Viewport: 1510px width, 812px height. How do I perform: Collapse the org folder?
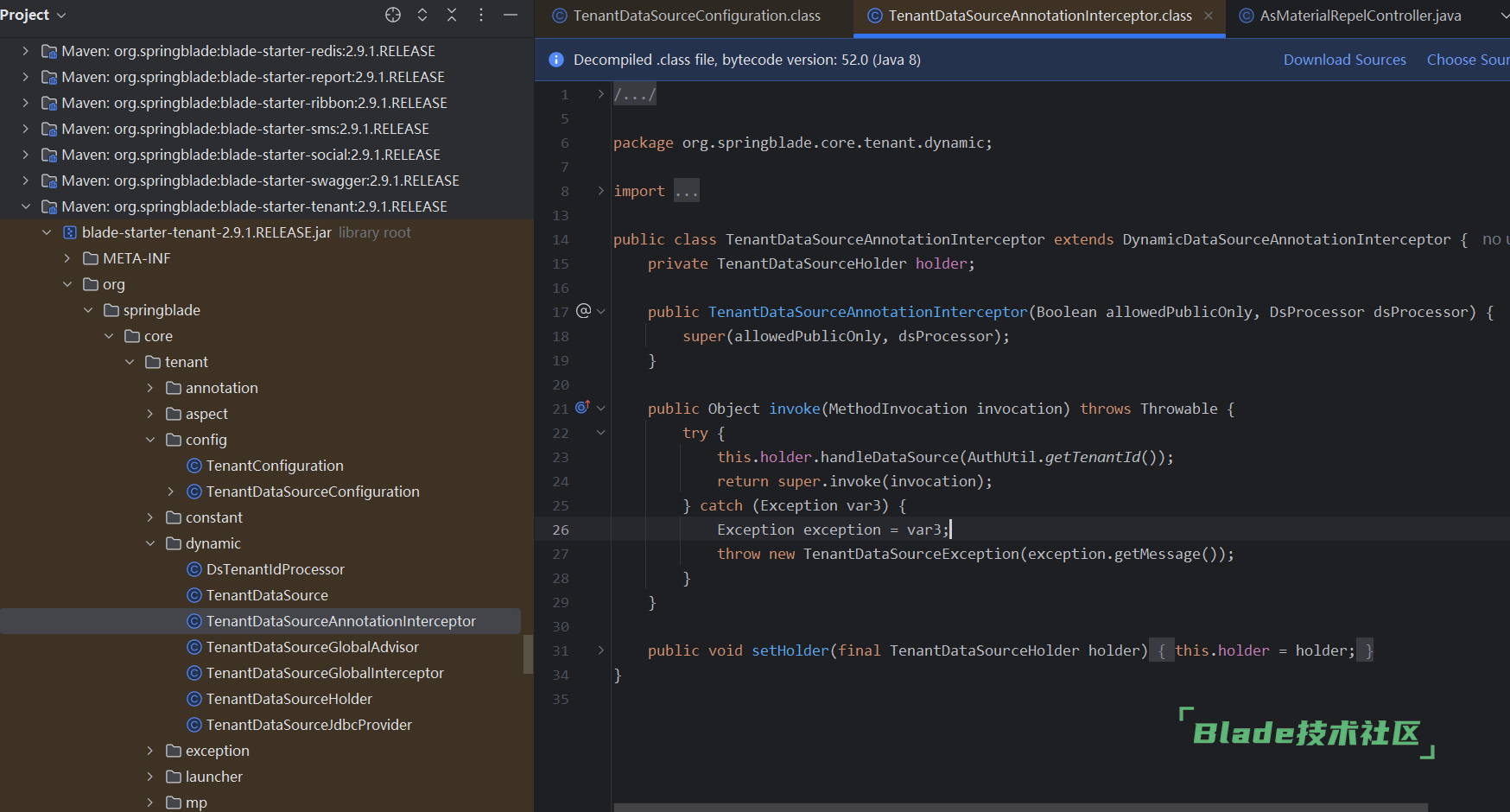[67, 284]
